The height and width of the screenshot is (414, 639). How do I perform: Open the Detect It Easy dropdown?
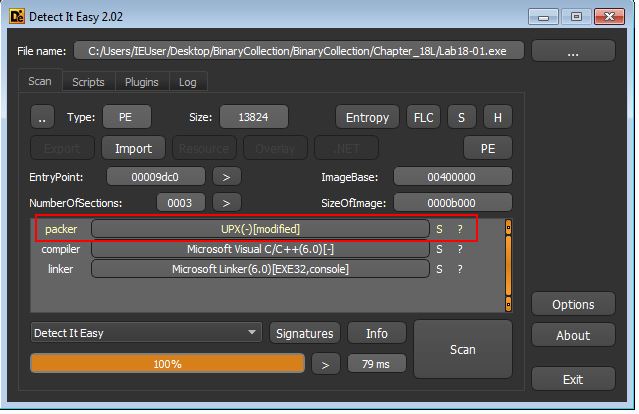point(146,333)
